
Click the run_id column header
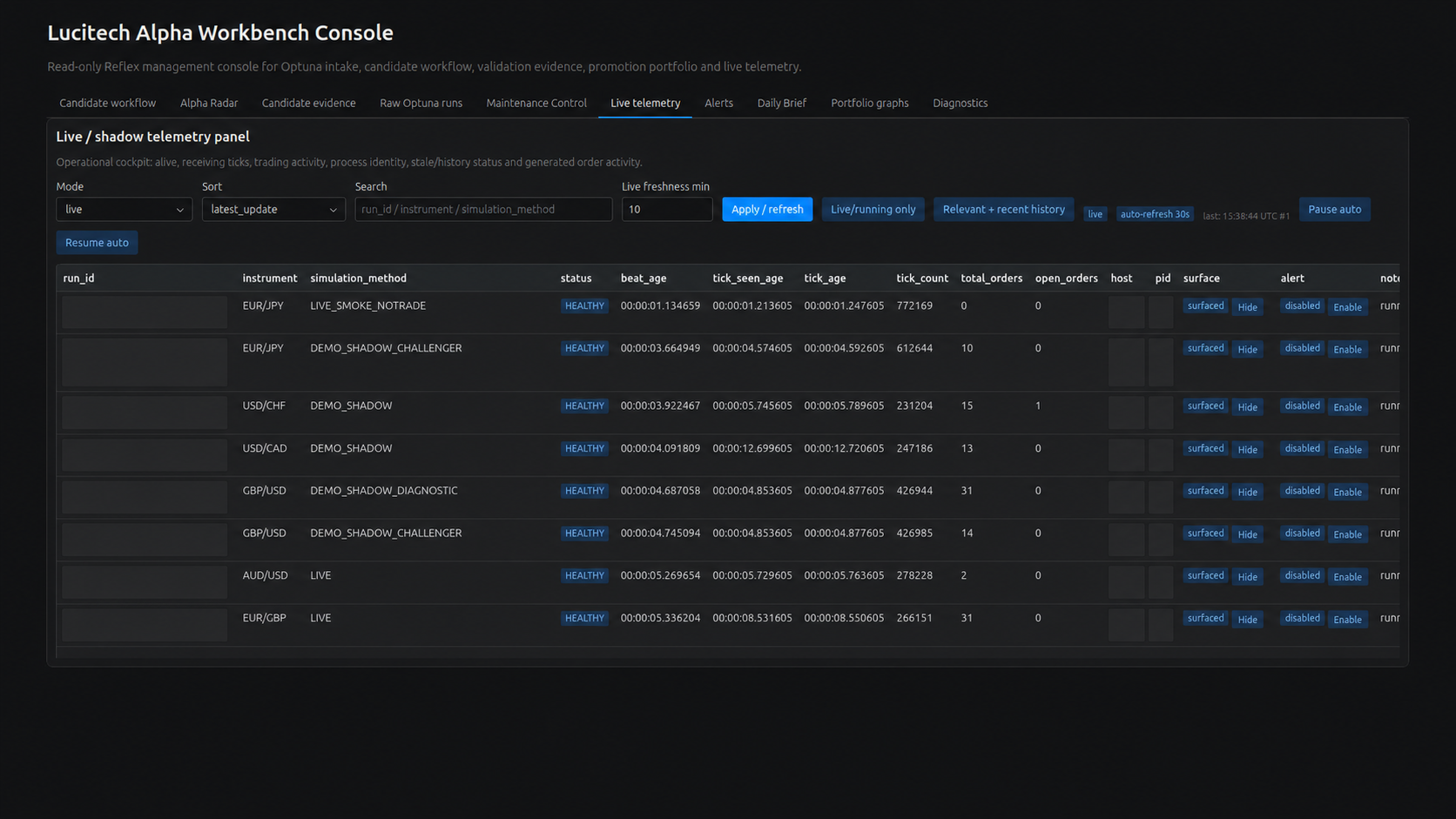[x=78, y=279]
